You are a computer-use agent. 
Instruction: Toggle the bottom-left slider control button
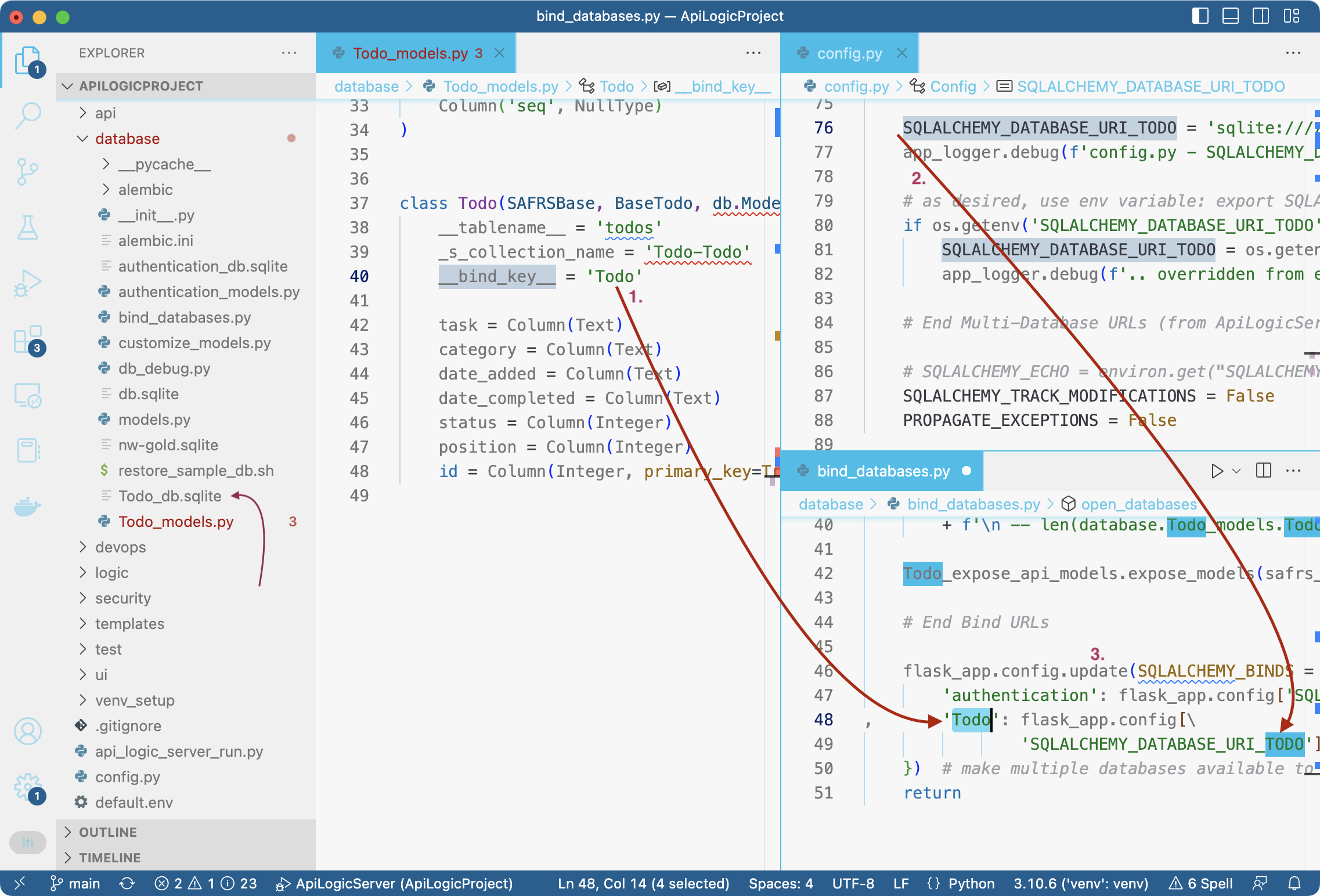pos(28,843)
